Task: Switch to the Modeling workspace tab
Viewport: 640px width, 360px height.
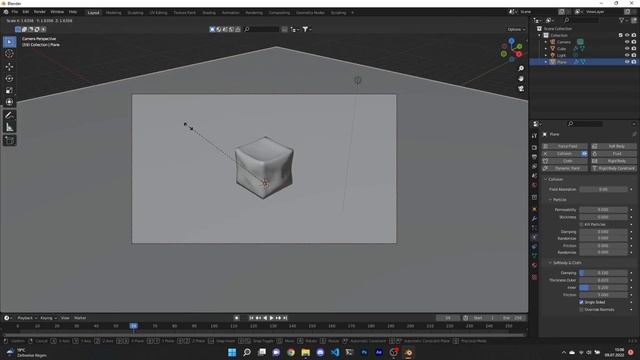Action: click(x=113, y=13)
